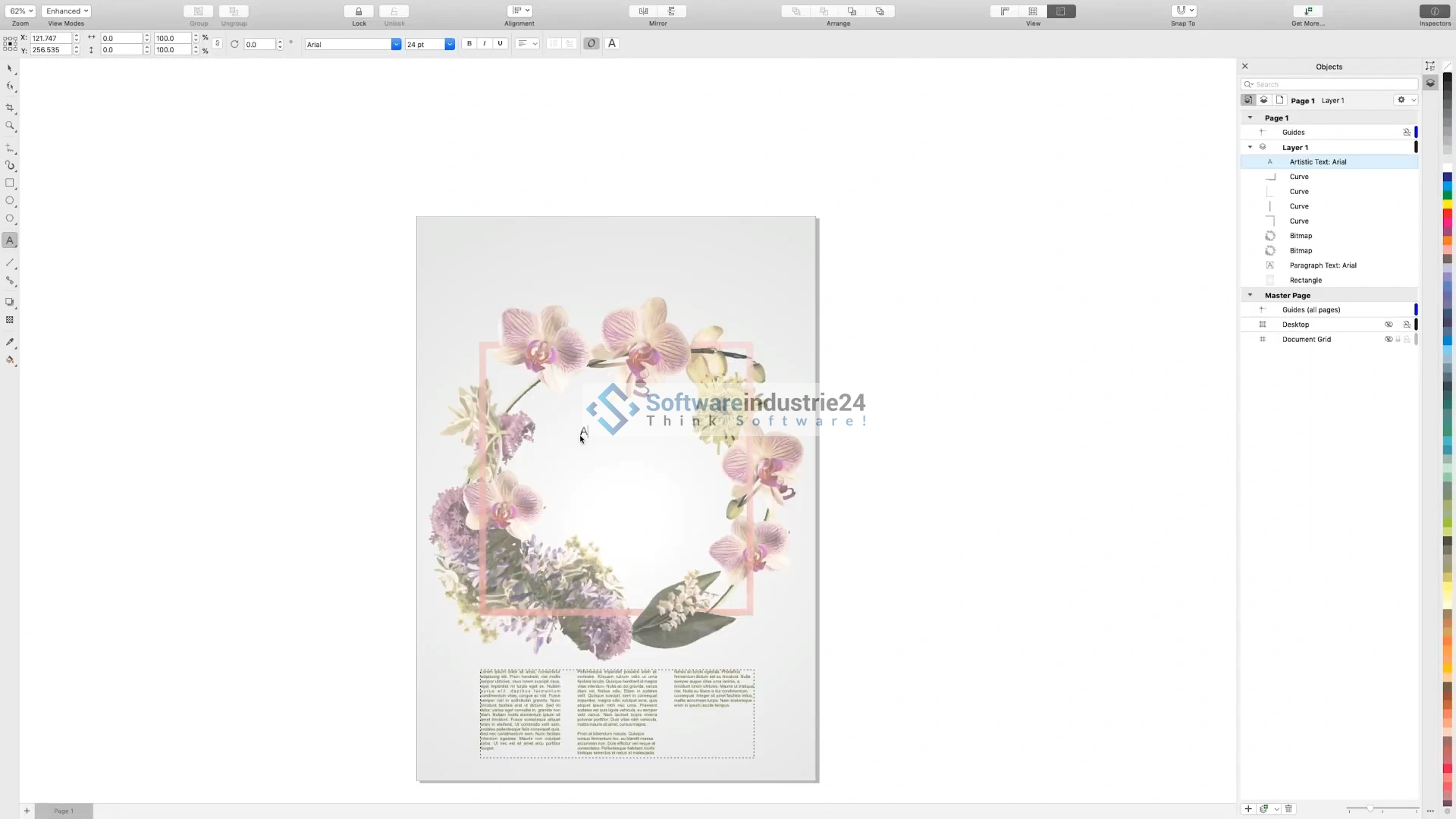Select the Page 1 tab at bottom
This screenshot has width=1456, height=819.
point(64,811)
